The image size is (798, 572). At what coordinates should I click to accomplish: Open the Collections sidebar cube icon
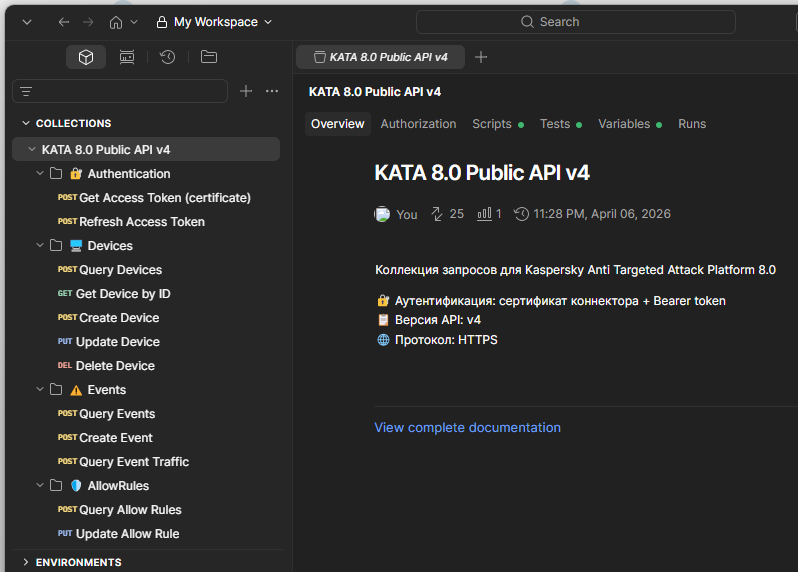point(86,58)
